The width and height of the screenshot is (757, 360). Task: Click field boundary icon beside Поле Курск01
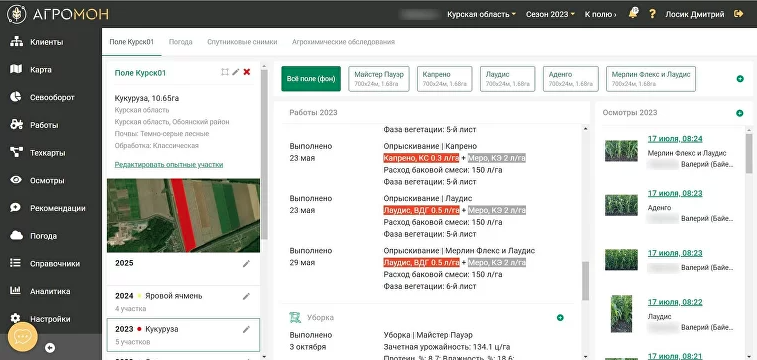(x=224, y=72)
